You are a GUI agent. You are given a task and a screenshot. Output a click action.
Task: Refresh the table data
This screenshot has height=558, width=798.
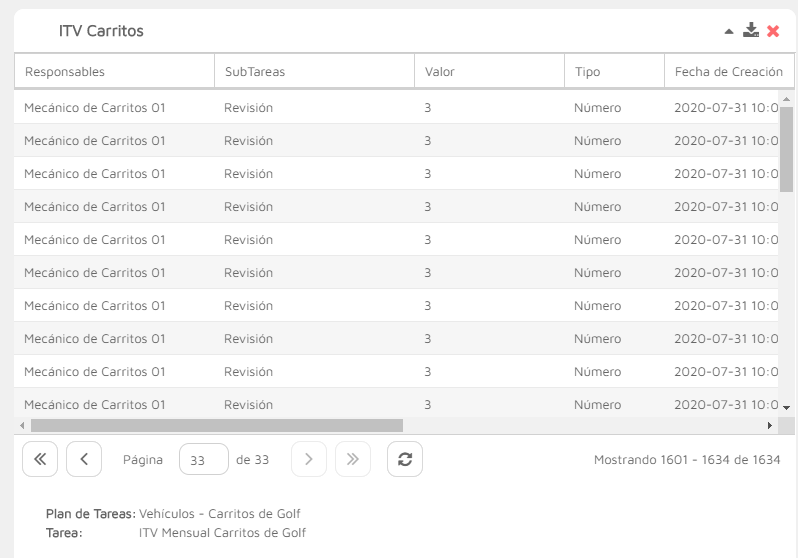pos(405,459)
